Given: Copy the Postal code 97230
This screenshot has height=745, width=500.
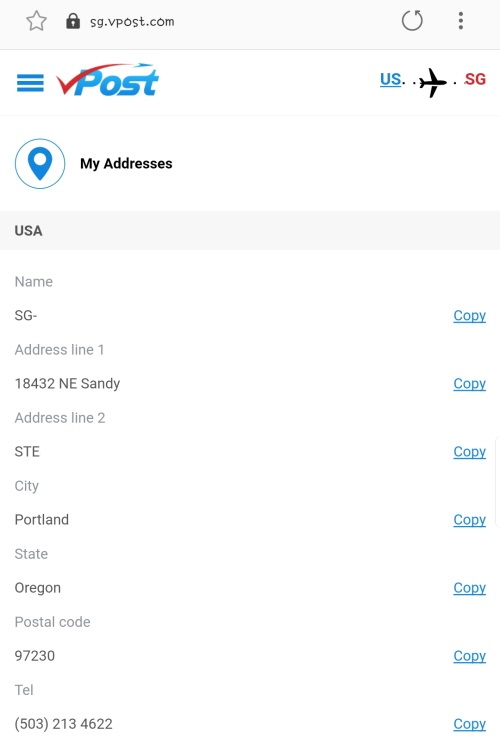Looking at the screenshot, I should coord(469,656).
